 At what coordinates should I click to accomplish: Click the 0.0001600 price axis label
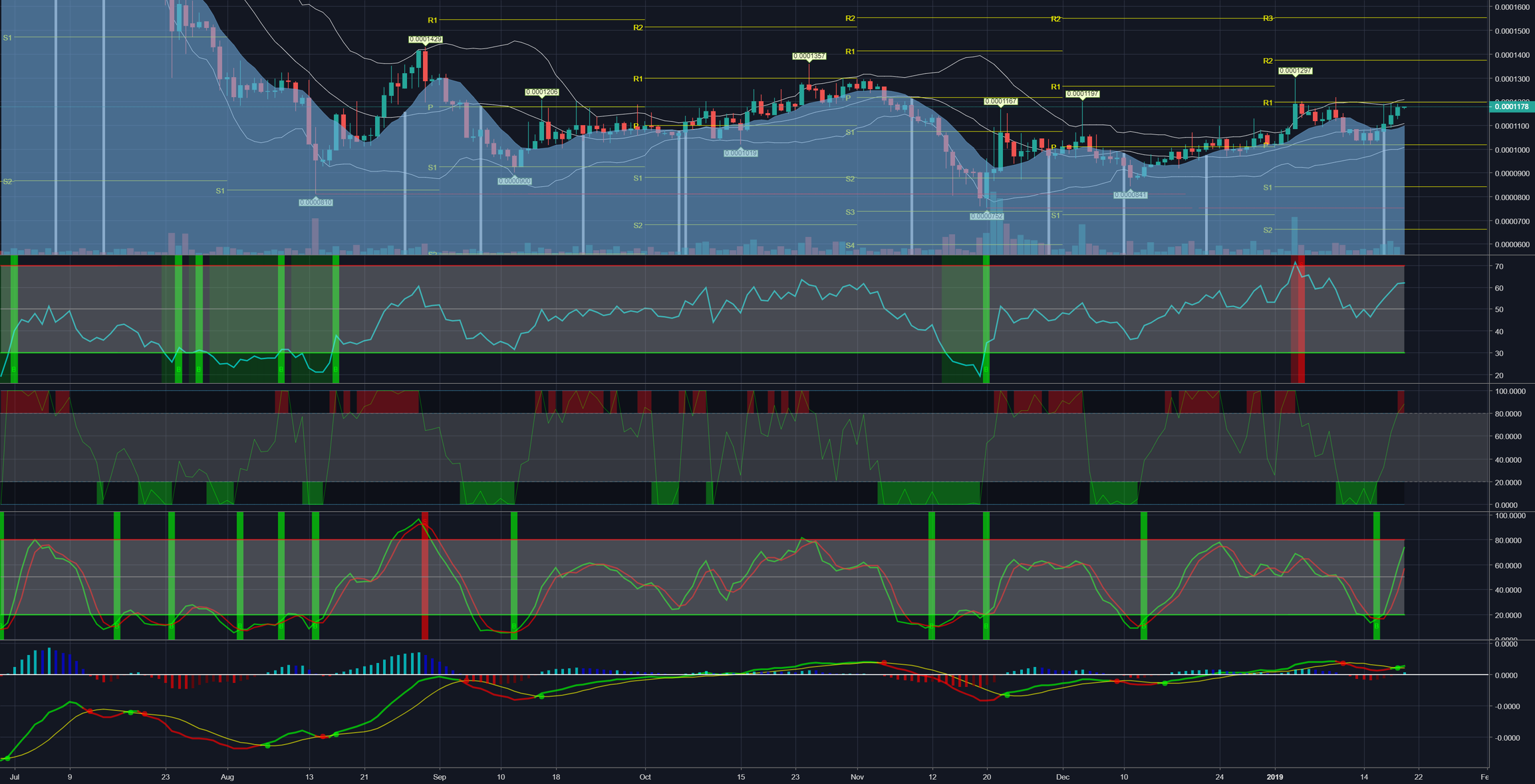[1511, 7]
